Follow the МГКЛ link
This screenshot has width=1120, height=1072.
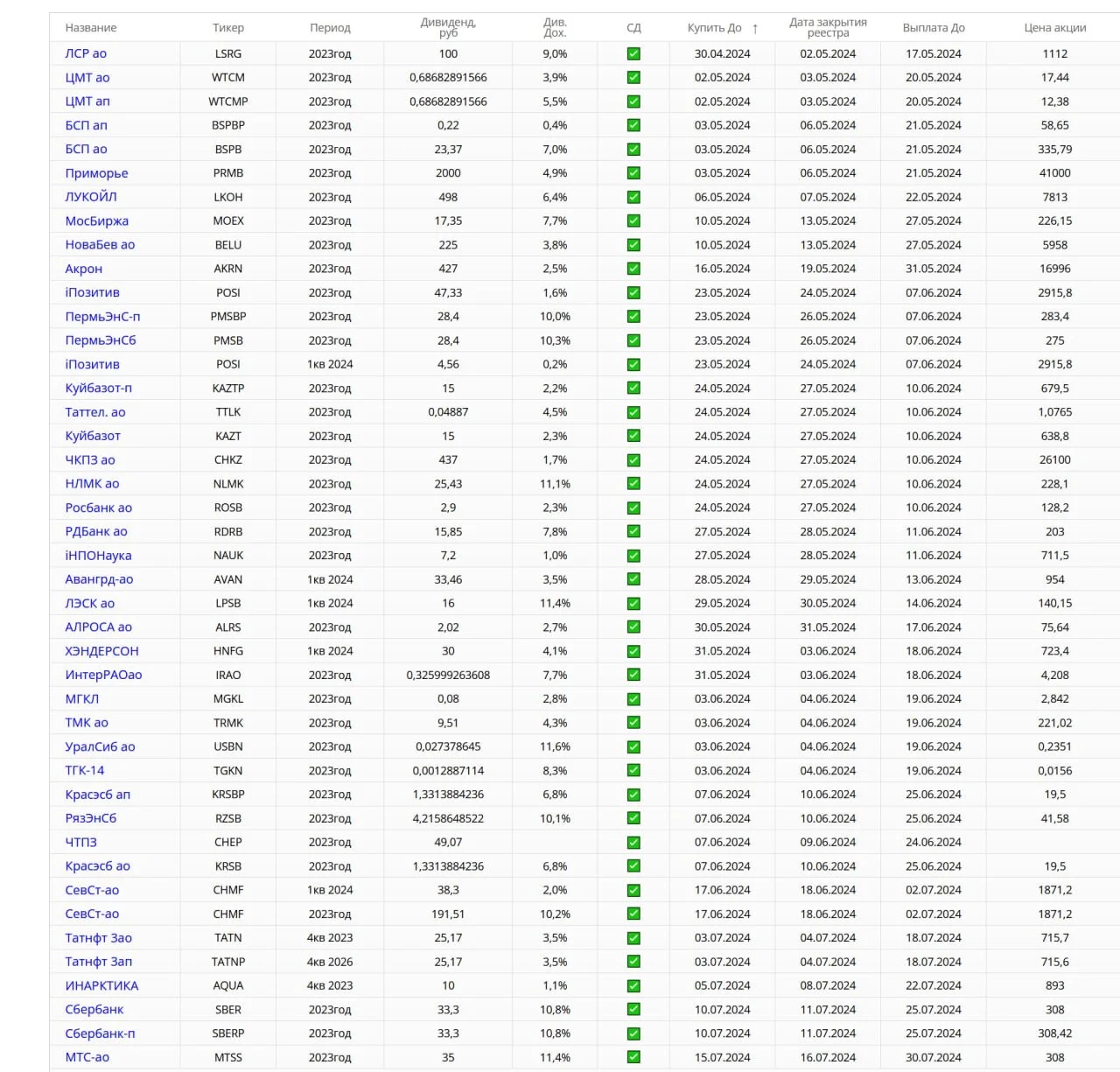pyautogui.click(x=81, y=699)
